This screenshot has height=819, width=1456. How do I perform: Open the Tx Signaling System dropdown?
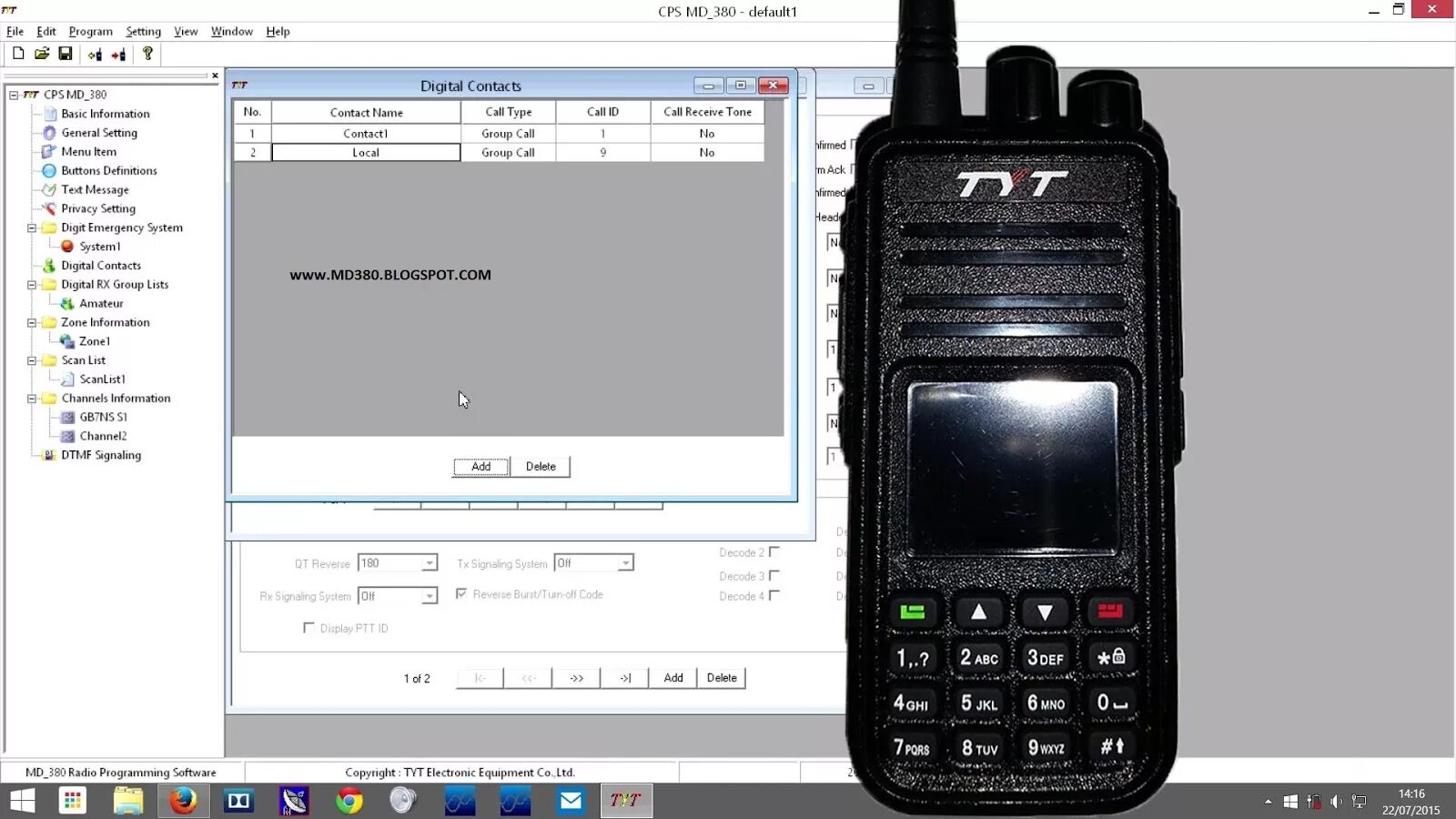click(x=624, y=564)
